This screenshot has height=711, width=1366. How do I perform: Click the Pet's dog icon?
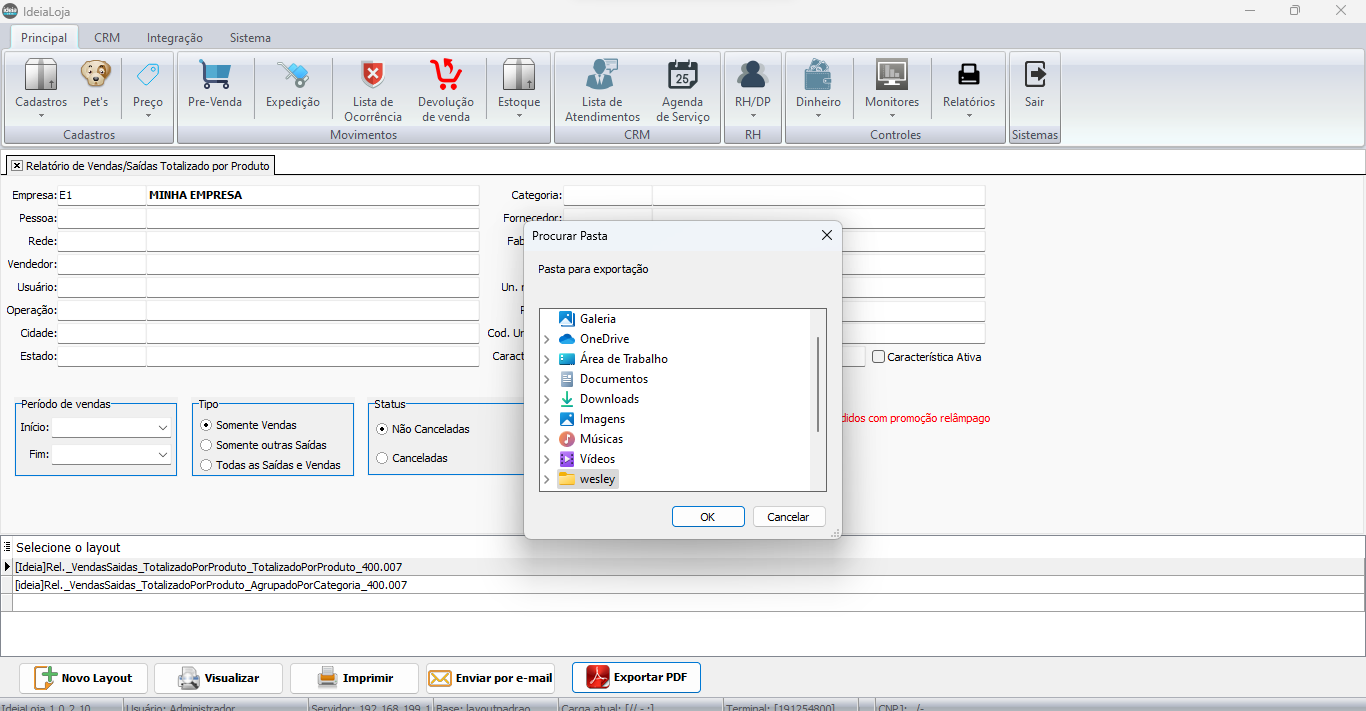pos(95,76)
